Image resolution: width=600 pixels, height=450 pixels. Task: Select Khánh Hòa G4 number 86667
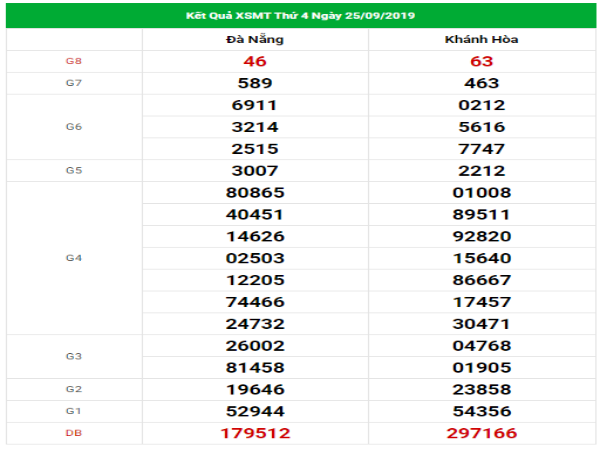[480, 280]
